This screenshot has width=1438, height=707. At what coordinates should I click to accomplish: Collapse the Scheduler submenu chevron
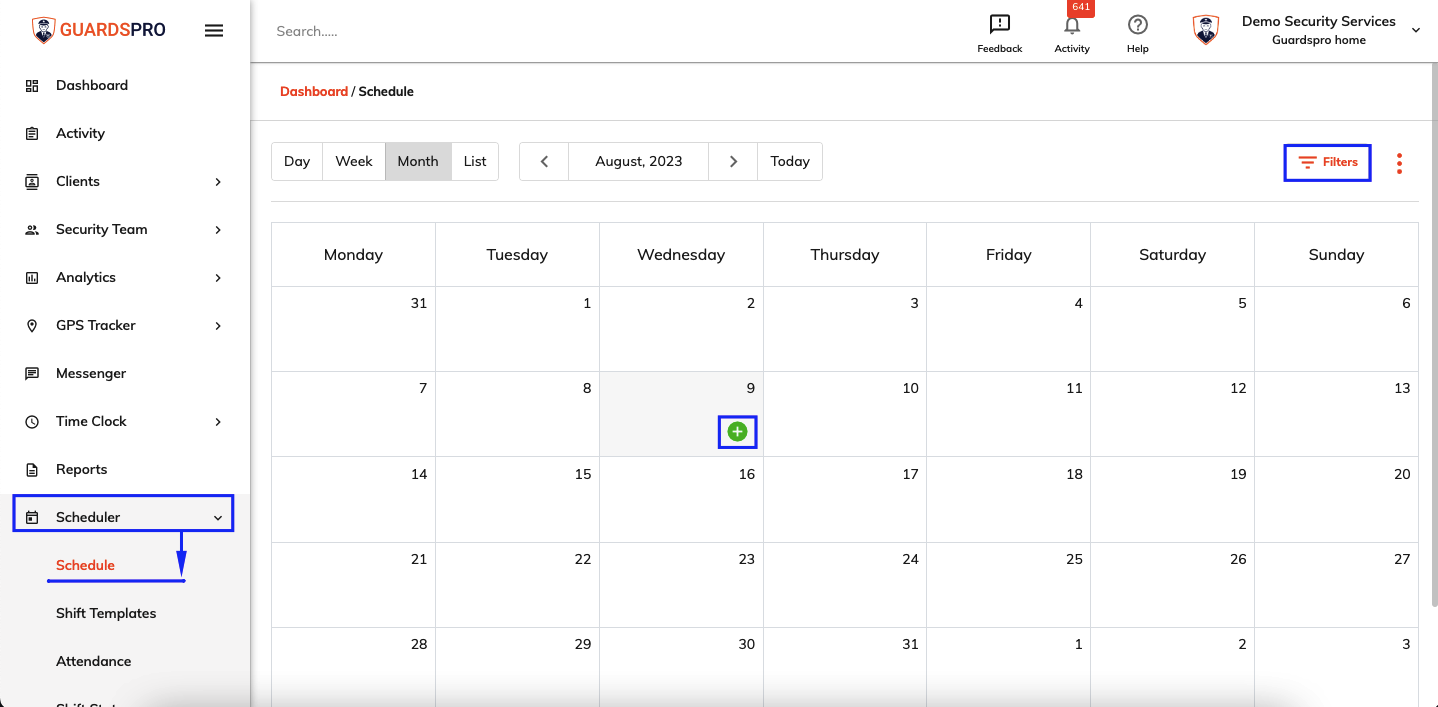point(218,518)
